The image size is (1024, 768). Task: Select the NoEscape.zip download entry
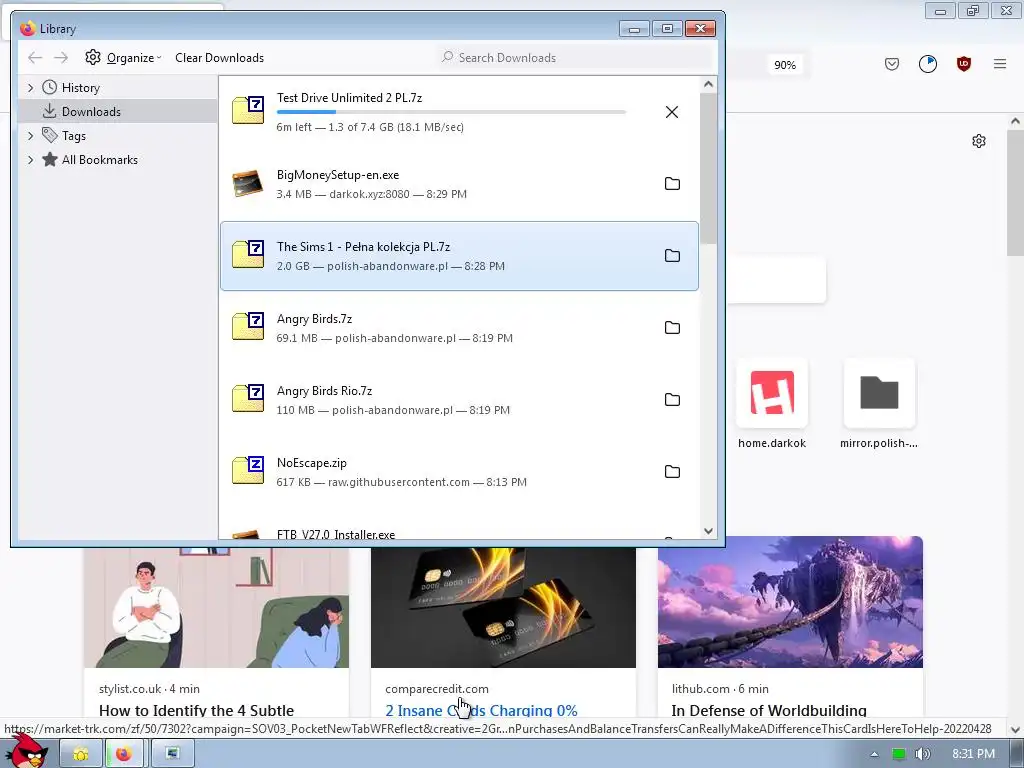[459, 472]
